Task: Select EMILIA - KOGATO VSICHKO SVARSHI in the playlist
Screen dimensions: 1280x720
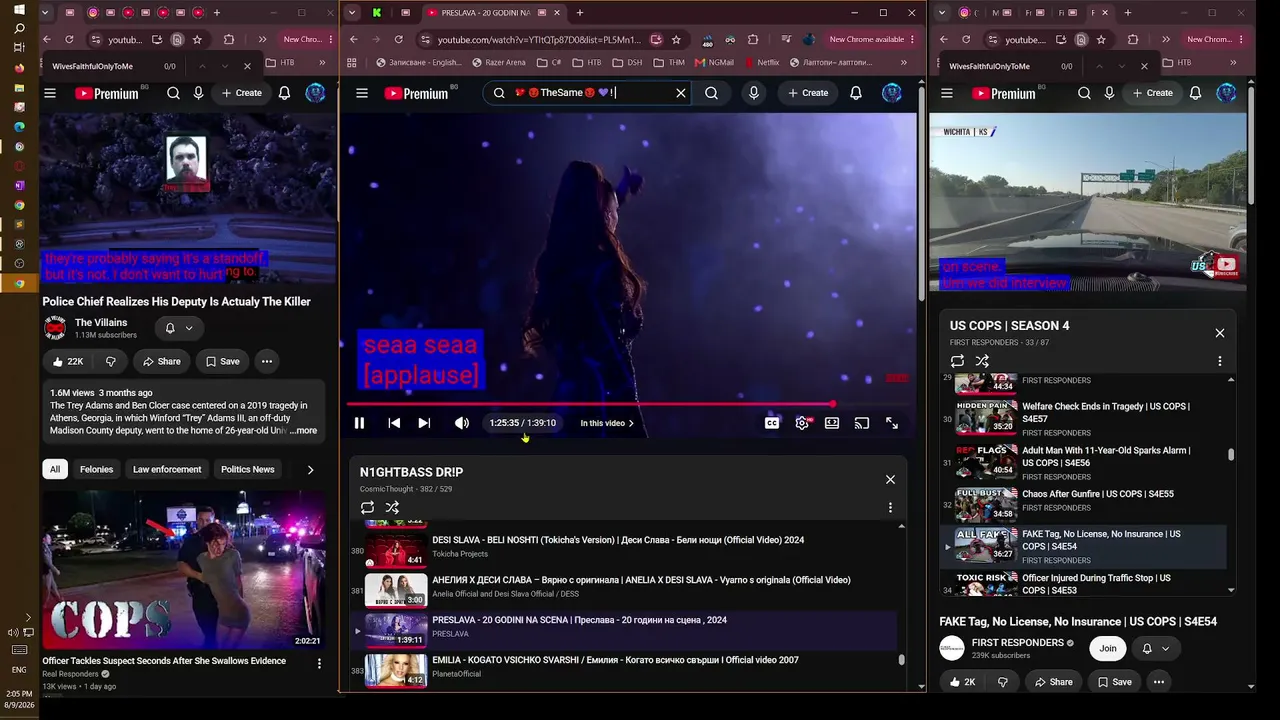Action: 615,660
